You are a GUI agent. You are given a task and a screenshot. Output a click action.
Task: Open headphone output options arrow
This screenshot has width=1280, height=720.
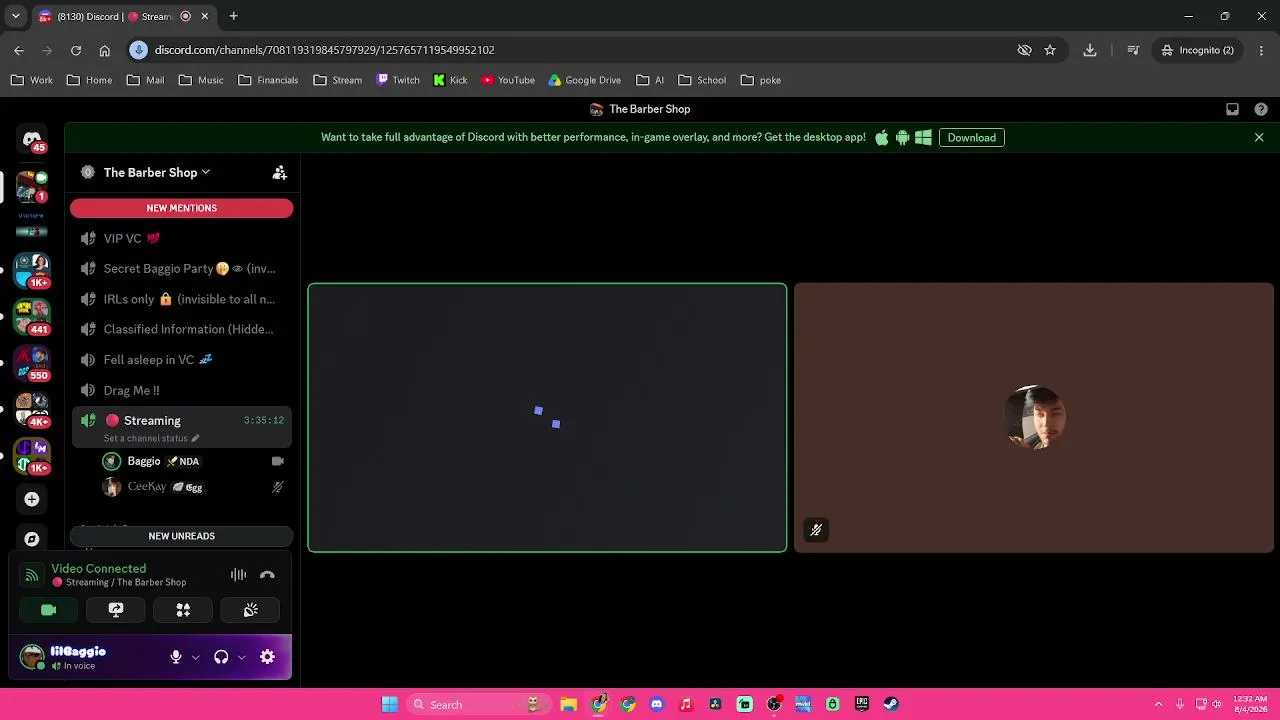pos(241,657)
